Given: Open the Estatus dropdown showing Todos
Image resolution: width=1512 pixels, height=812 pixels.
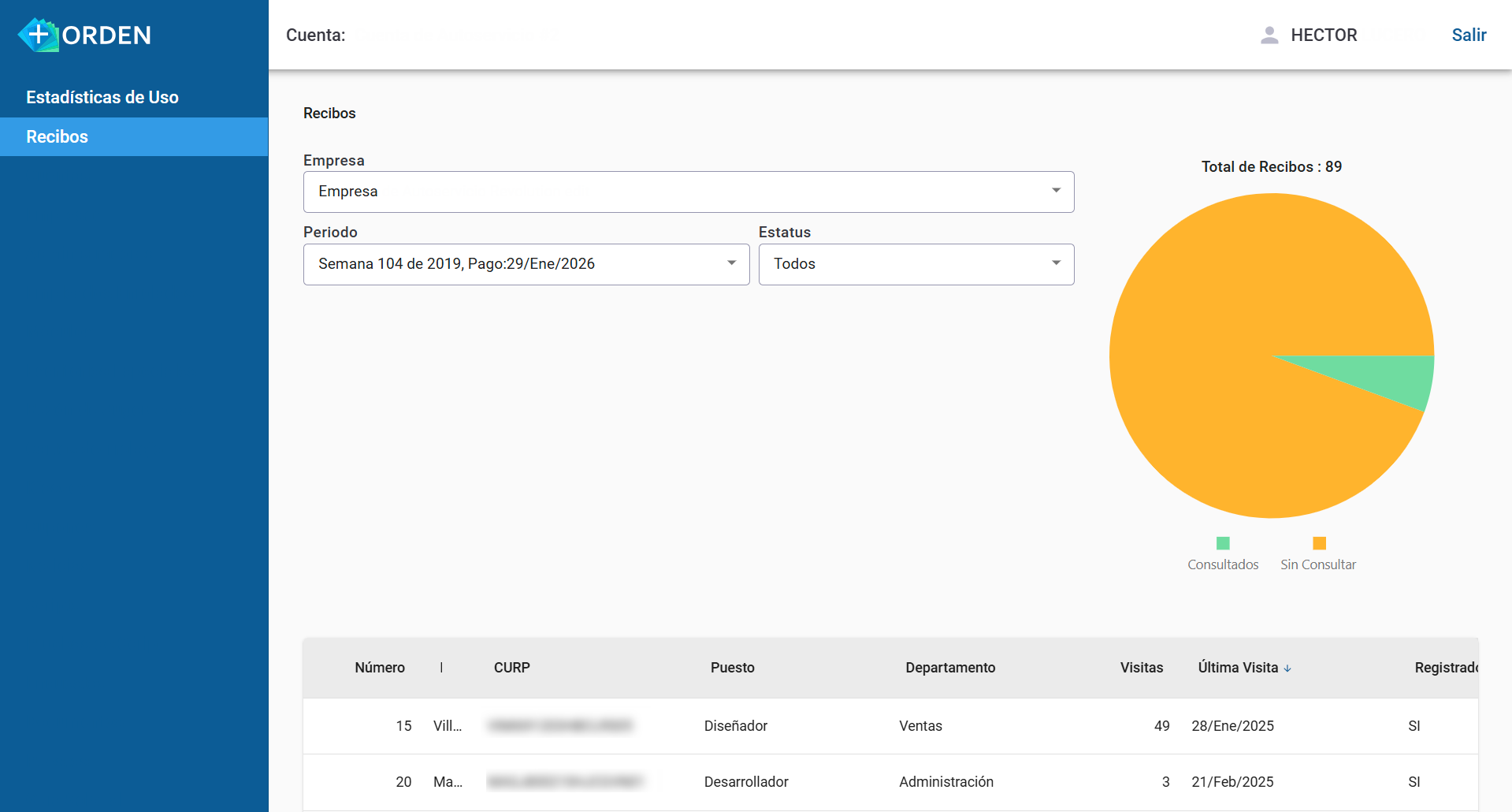Looking at the screenshot, I should 916,264.
